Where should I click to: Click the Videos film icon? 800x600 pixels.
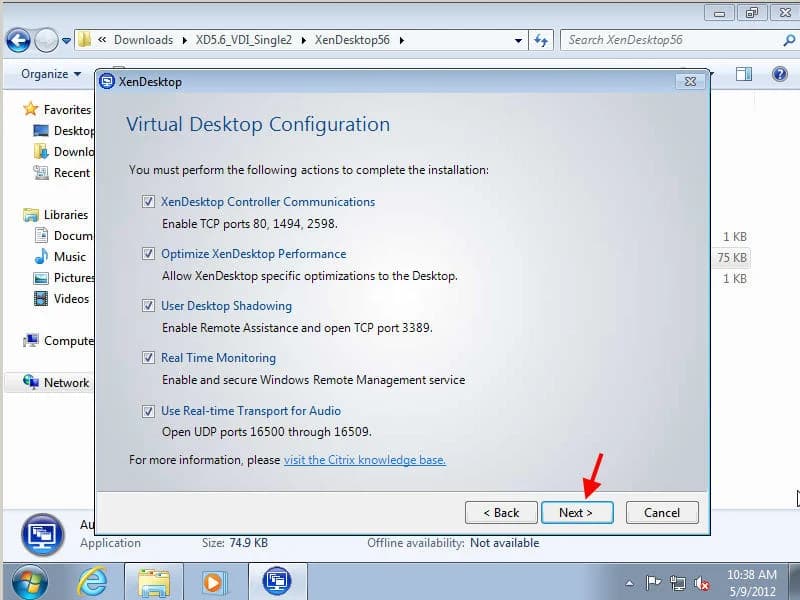click(41, 298)
